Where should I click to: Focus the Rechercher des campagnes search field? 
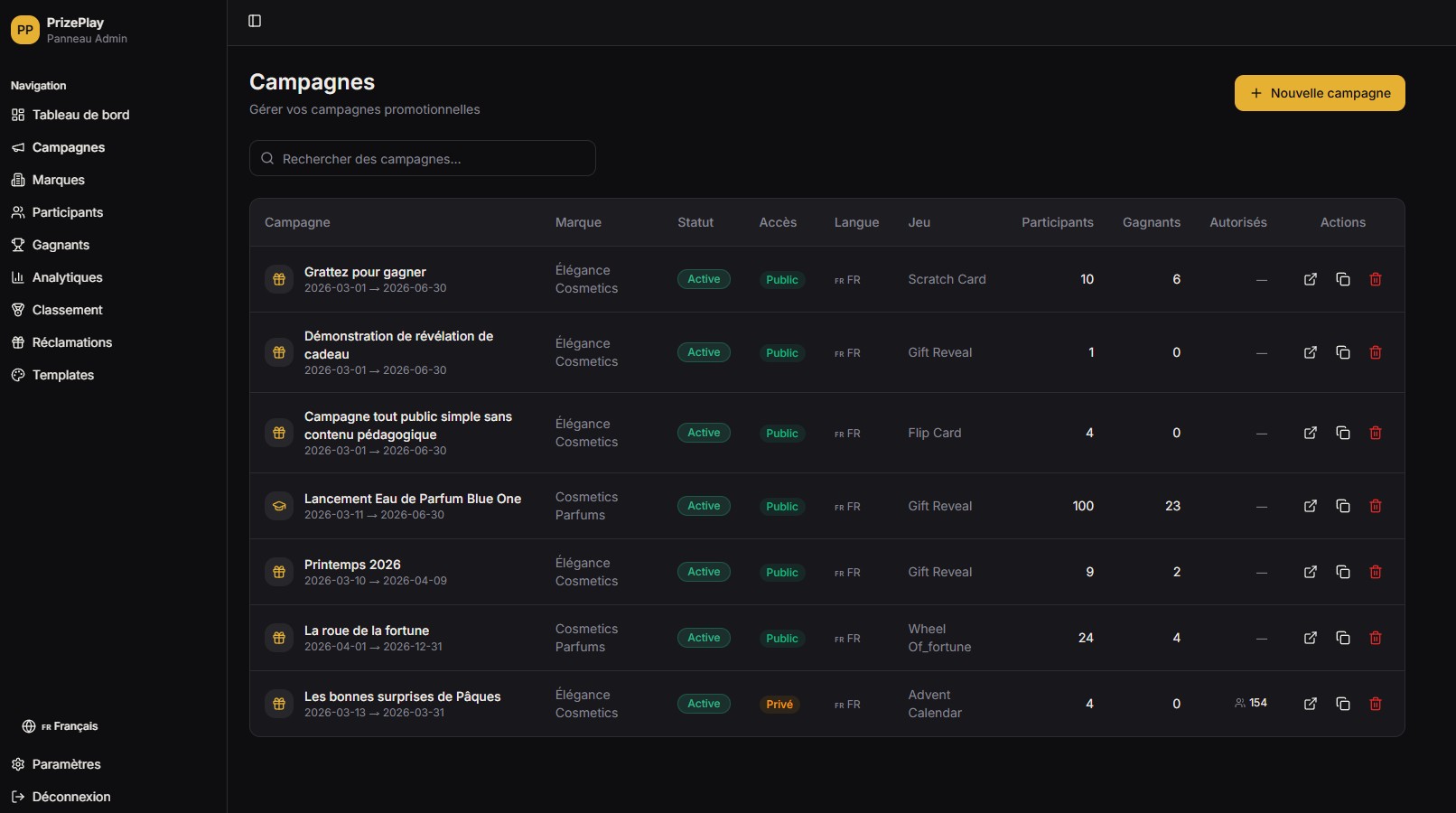[423, 158]
